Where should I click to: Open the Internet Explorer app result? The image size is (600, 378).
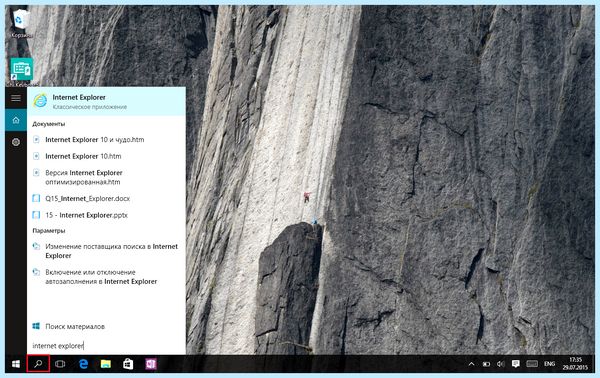coord(106,101)
